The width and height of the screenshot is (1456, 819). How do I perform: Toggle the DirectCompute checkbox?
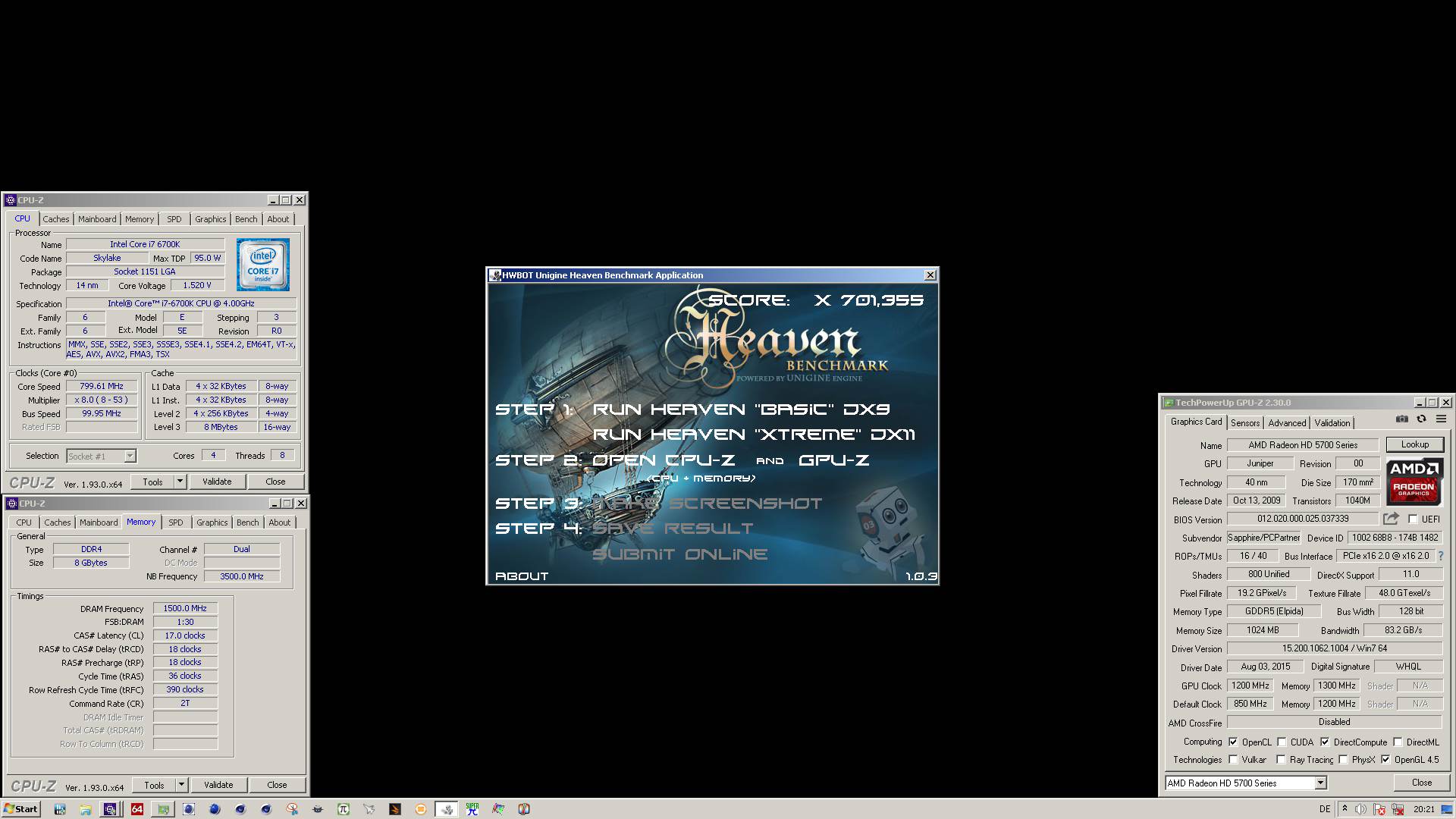click(x=1325, y=742)
